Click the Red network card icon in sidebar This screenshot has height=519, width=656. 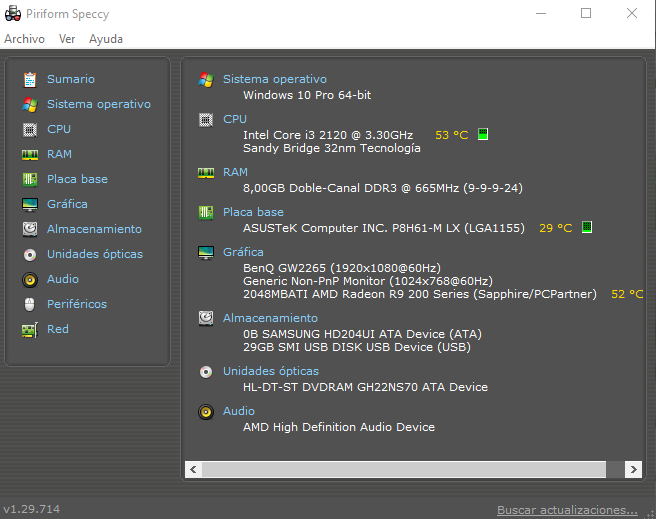pyautogui.click(x=30, y=330)
